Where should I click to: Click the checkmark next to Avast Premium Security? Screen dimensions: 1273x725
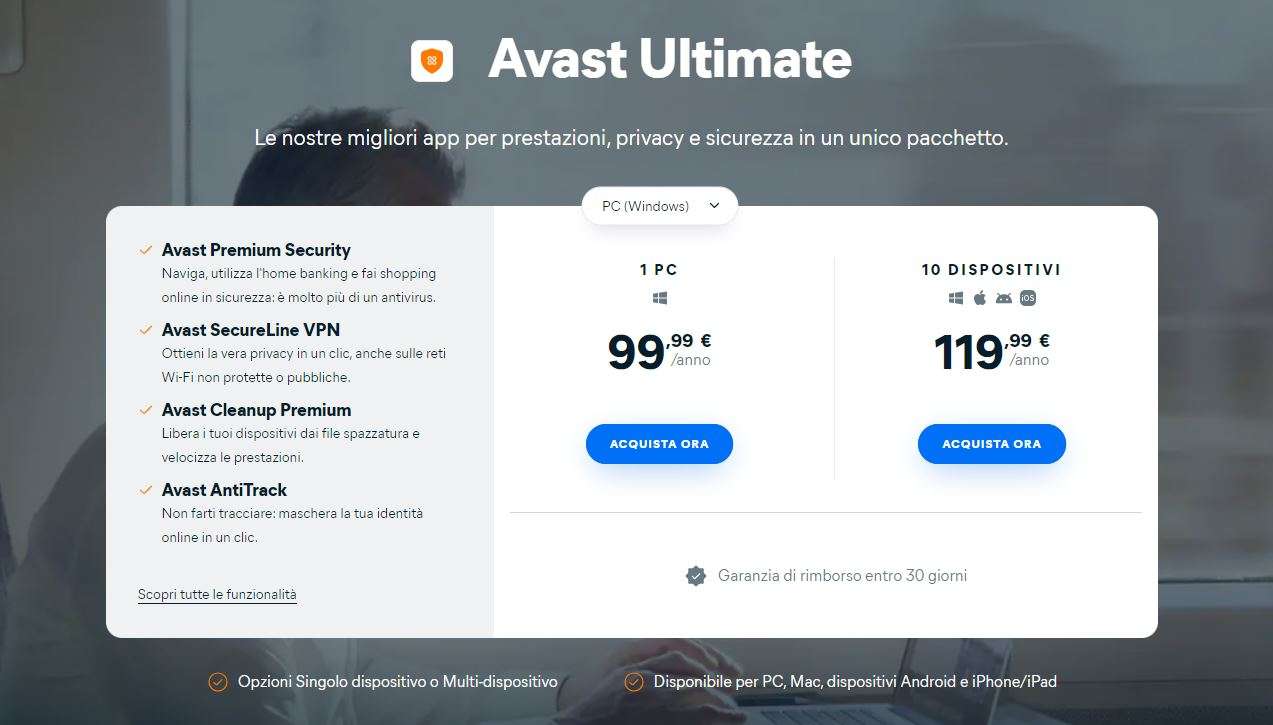click(x=146, y=250)
